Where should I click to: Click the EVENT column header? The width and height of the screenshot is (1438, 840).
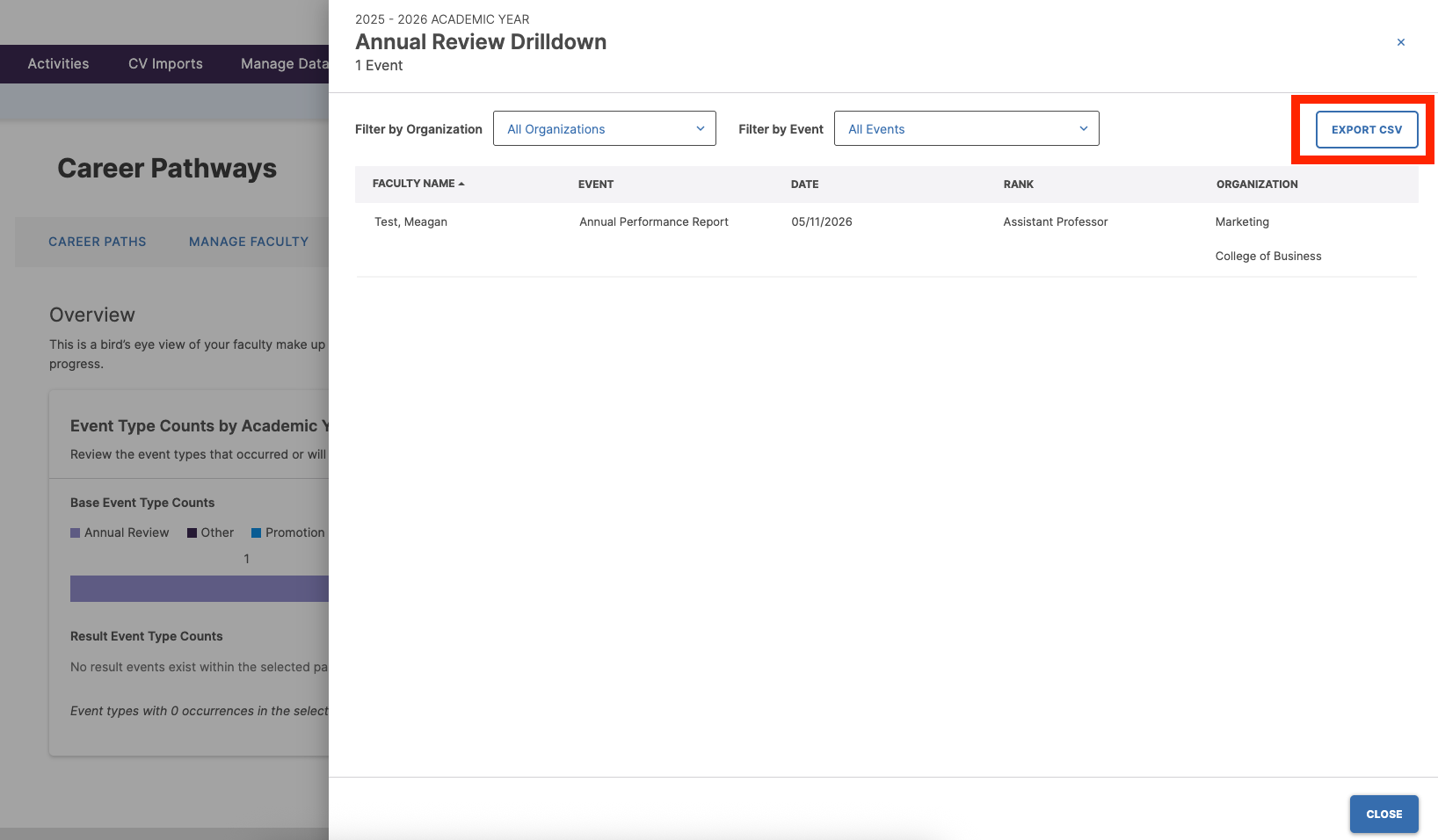pyautogui.click(x=596, y=185)
